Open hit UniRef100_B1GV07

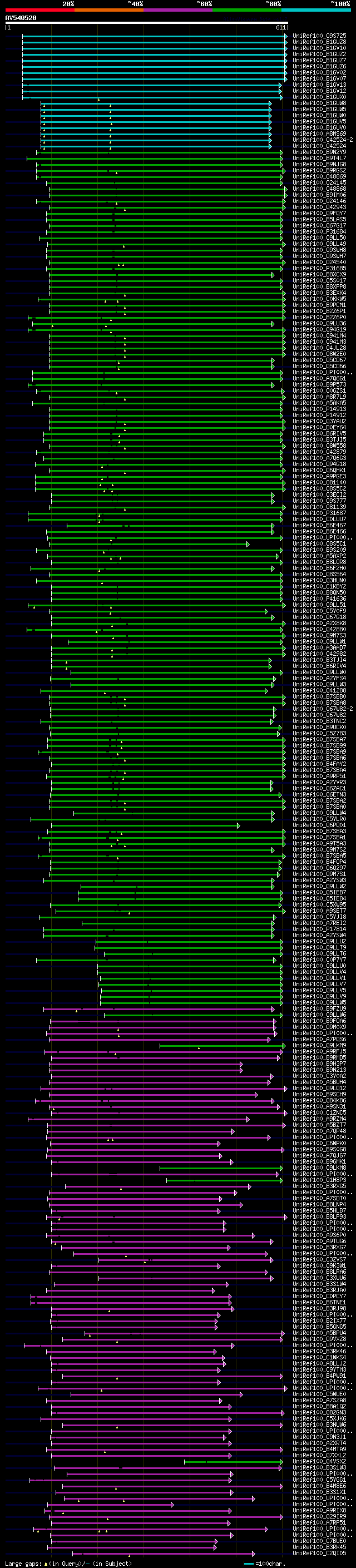pyautogui.click(x=319, y=78)
